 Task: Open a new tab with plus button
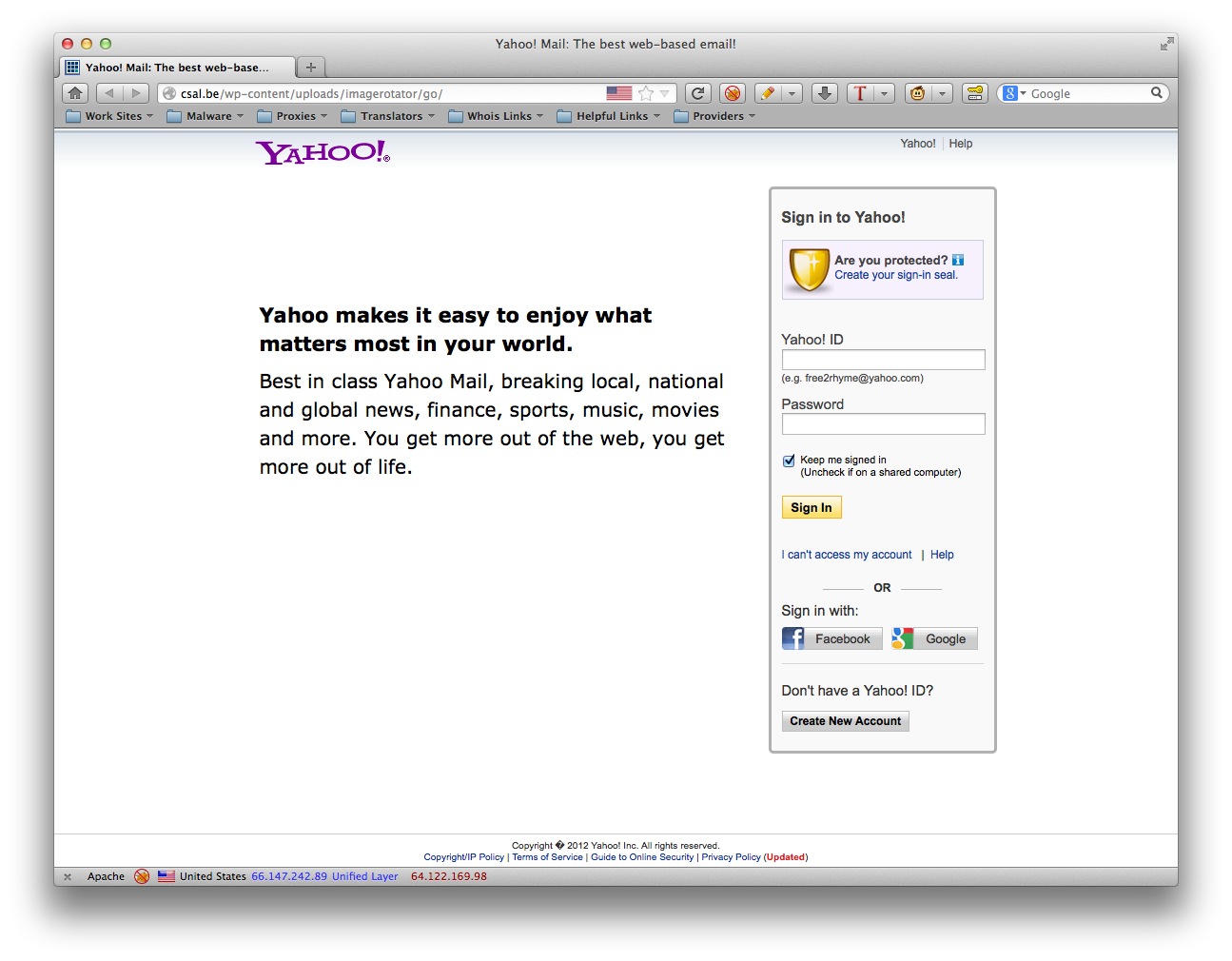(310, 68)
